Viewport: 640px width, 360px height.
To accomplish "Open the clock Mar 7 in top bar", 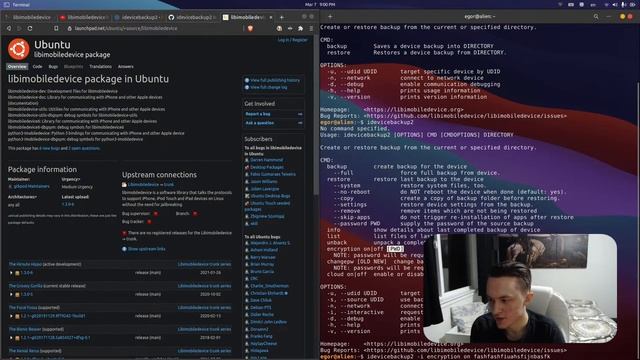I will 320,4.
